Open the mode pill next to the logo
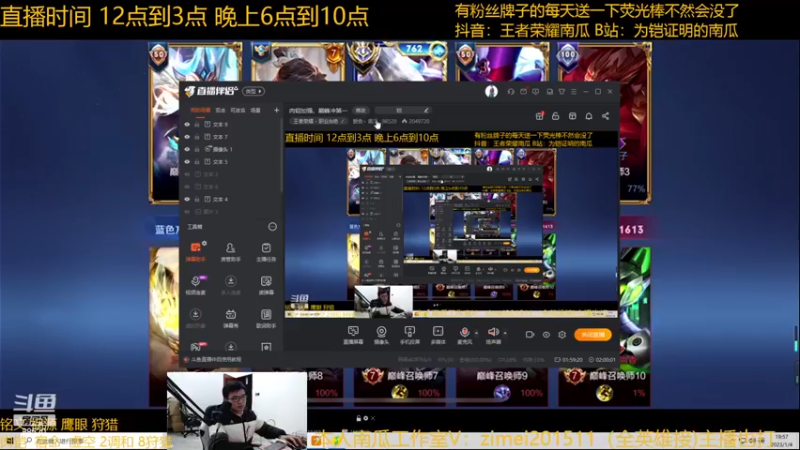The height and width of the screenshot is (450, 800). (253, 91)
